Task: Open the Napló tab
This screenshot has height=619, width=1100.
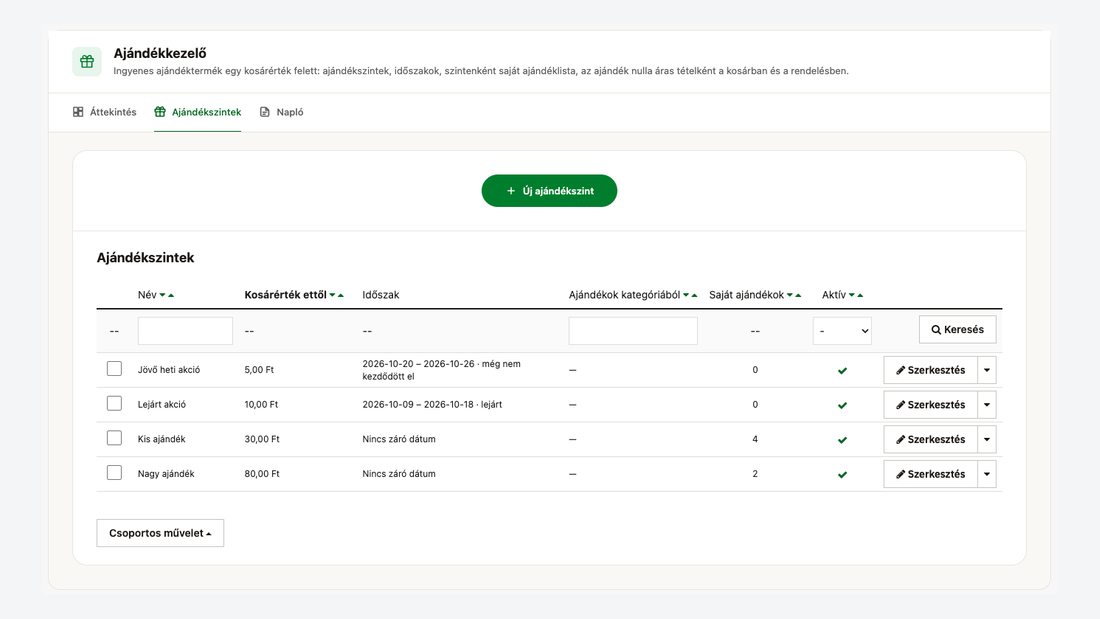Action: (x=281, y=112)
